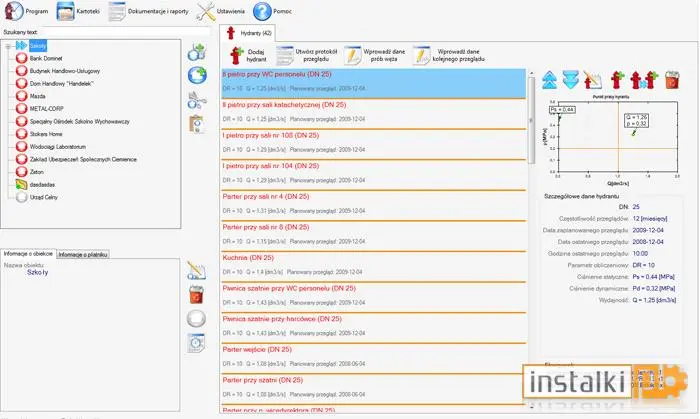The height and width of the screenshot is (419, 700).
Task: Click the double up arrows icon
Action: pos(550,80)
